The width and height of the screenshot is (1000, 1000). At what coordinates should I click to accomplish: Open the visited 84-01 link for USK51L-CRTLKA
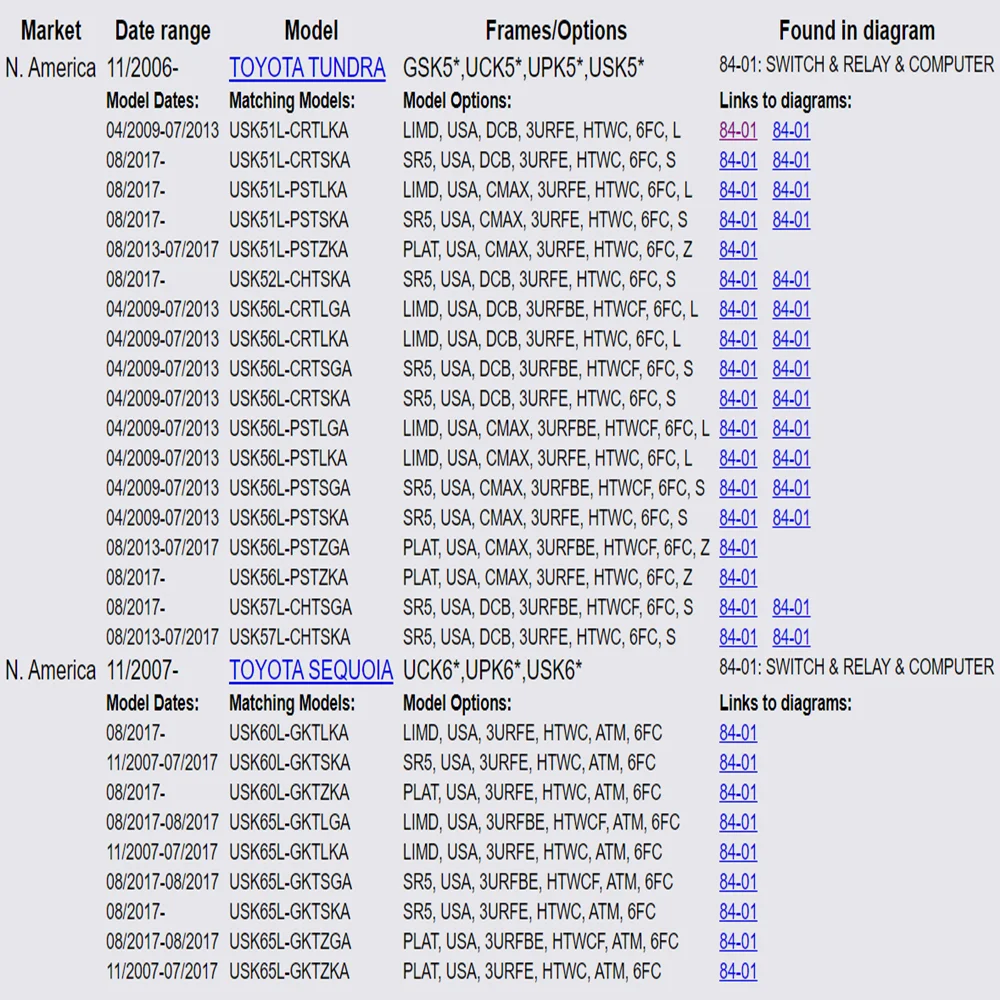[x=738, y=130]
